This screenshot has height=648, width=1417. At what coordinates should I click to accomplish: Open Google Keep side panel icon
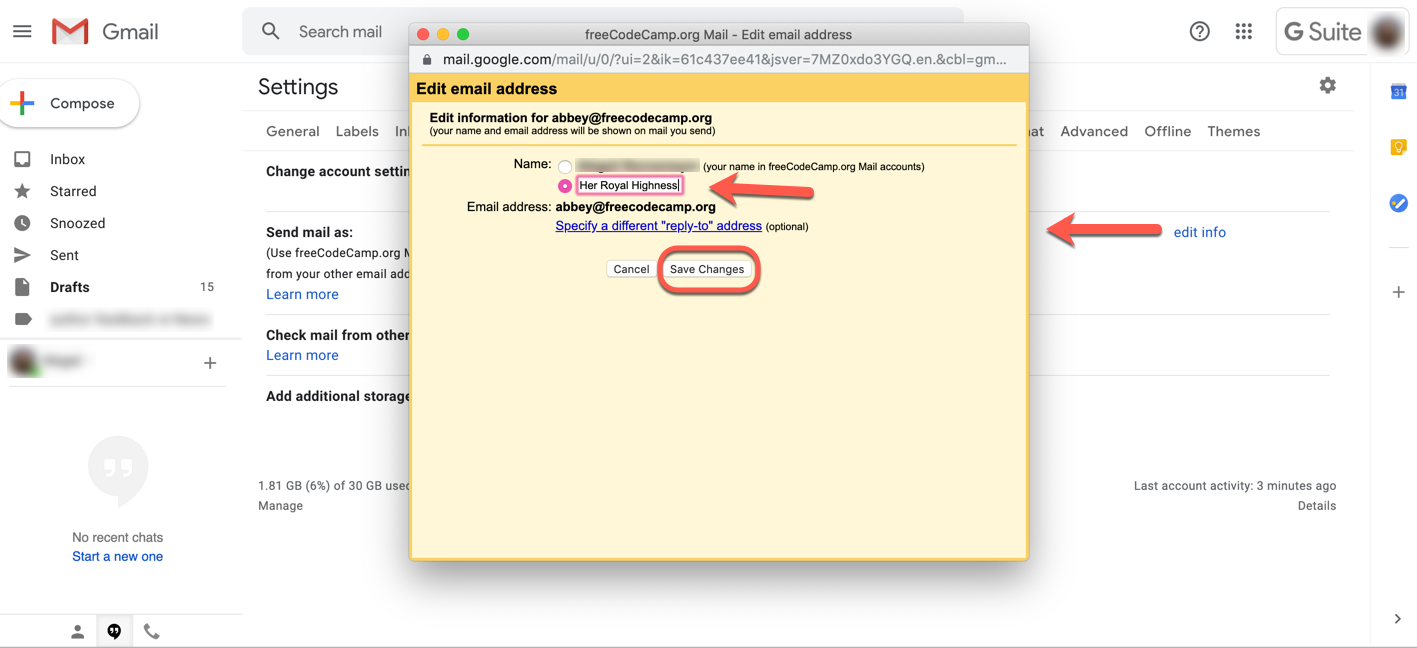(x=1399, y=147)
